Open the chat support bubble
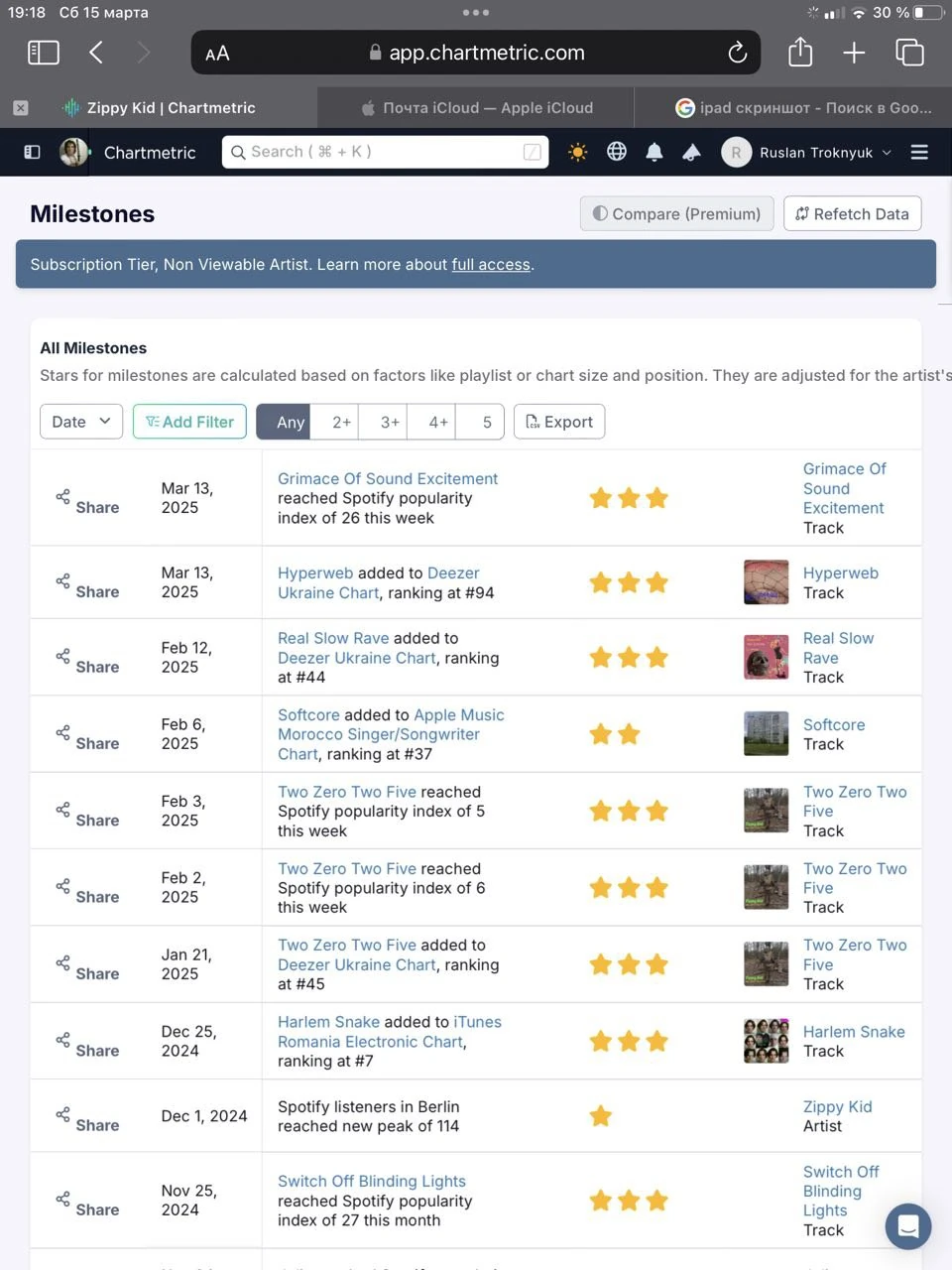The image size is (952, 1270). 907,1226
